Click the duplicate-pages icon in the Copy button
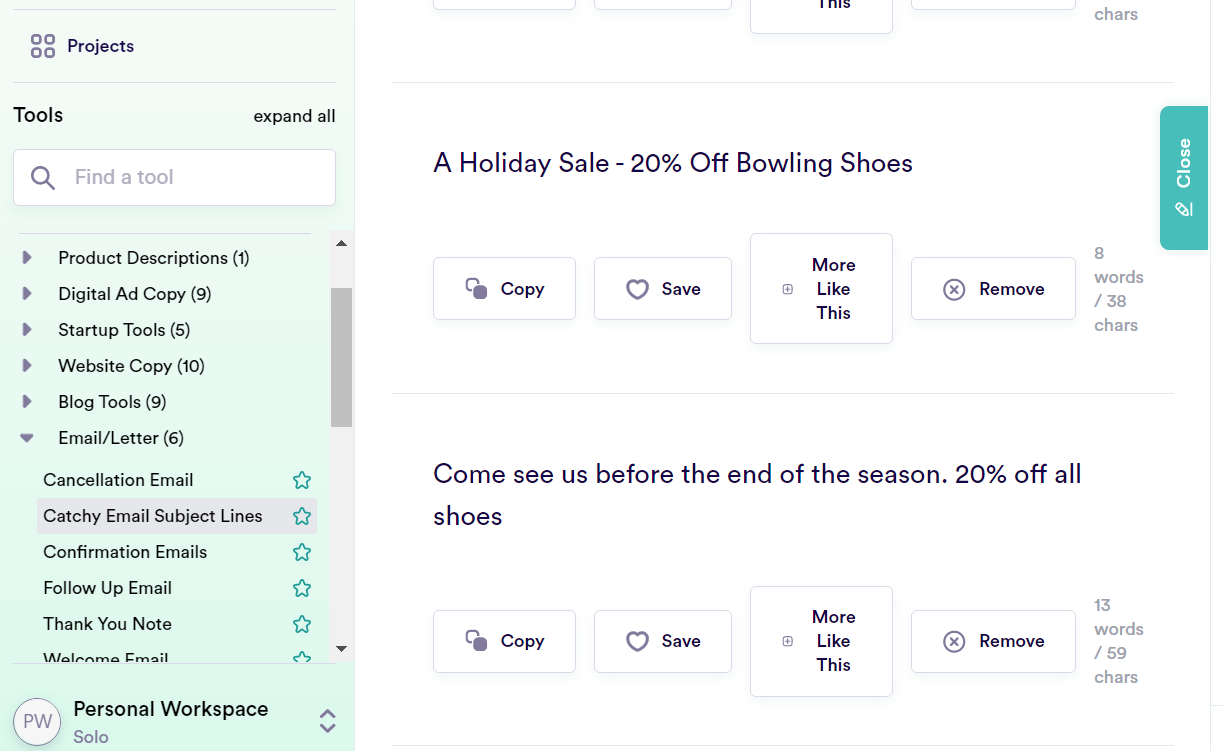1223x751 pixels. point(478,288)
